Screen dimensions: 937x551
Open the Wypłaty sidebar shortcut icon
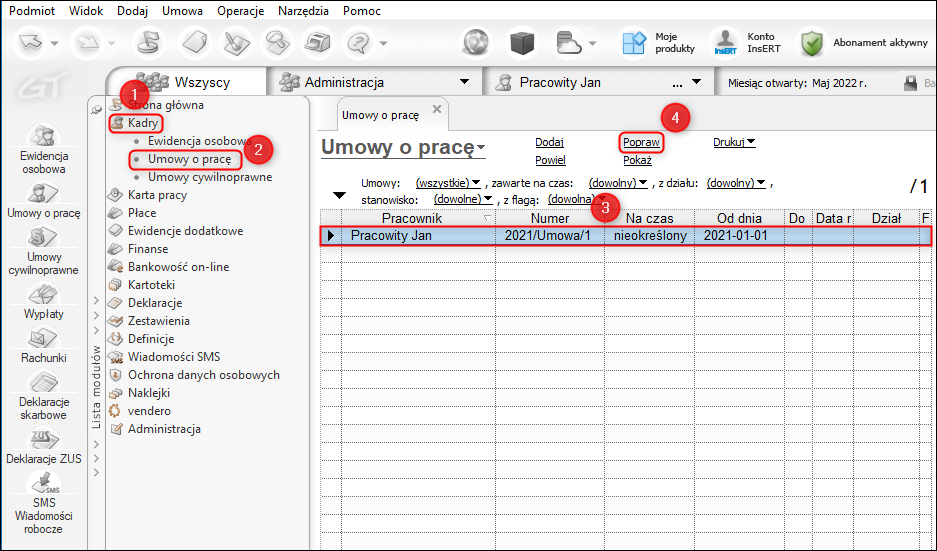(x=43, y=295)
